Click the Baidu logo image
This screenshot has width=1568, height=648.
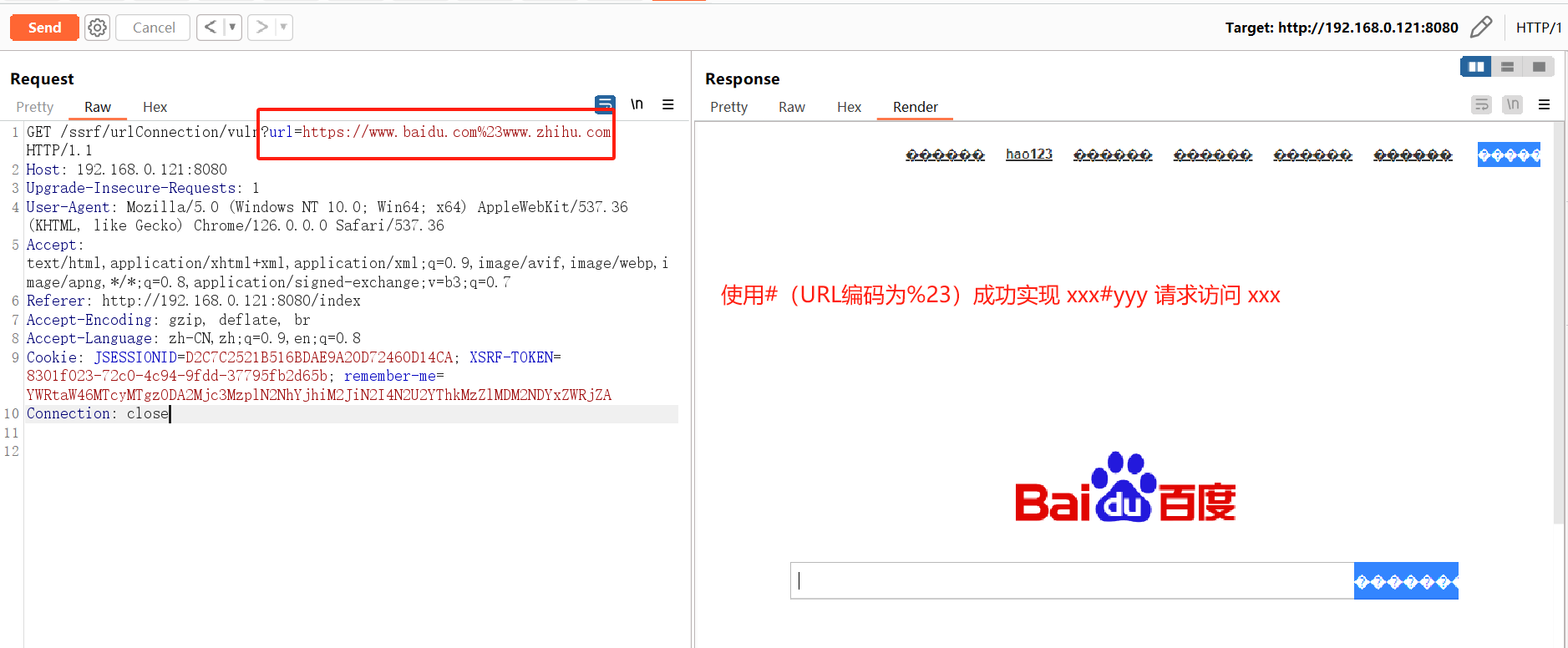tap(1125, 488)
